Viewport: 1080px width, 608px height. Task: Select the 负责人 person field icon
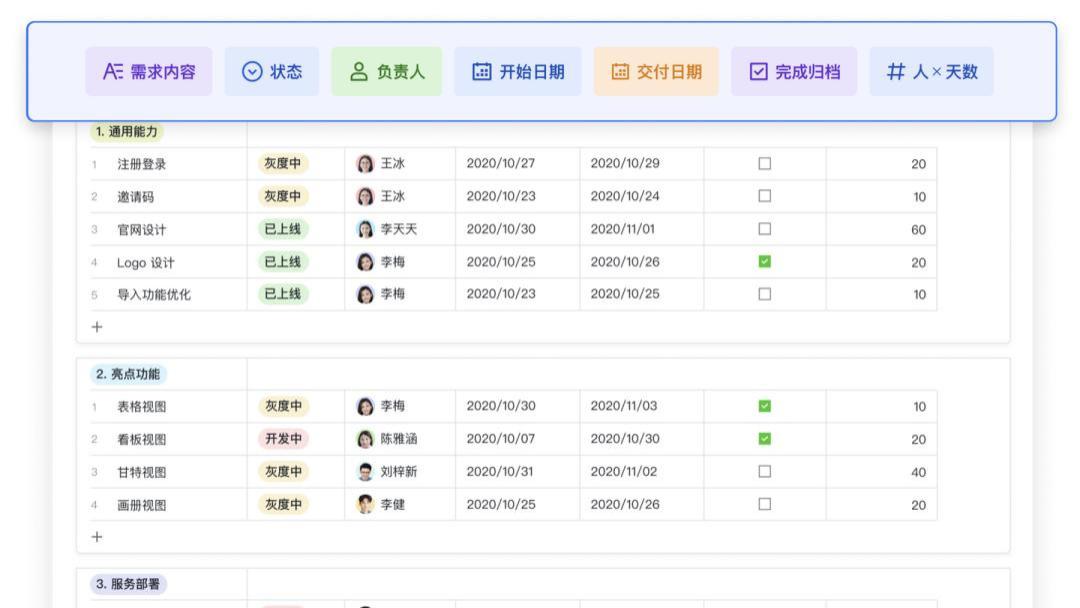pos(358,70)
